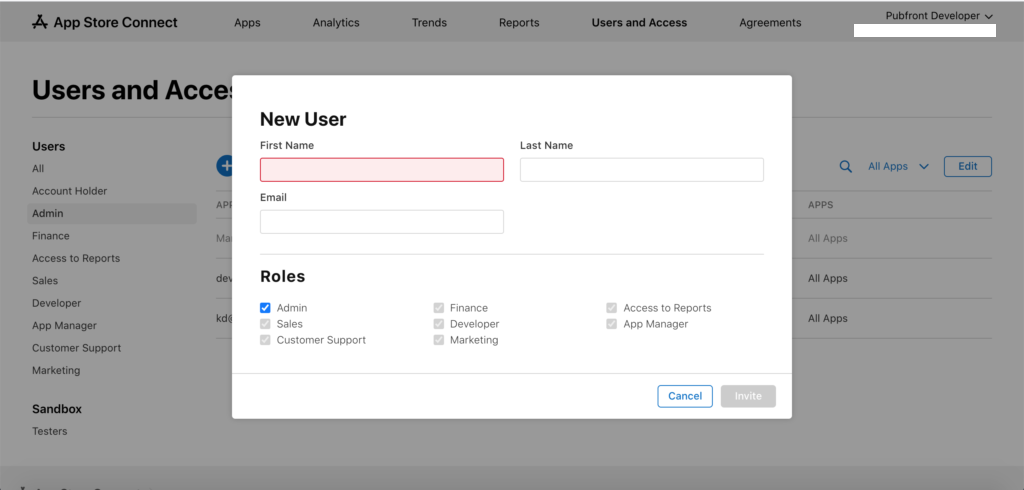This screenshot has height=490, width=1024.
Task: Click the blue add user plus icon
Action: point(224,166)
